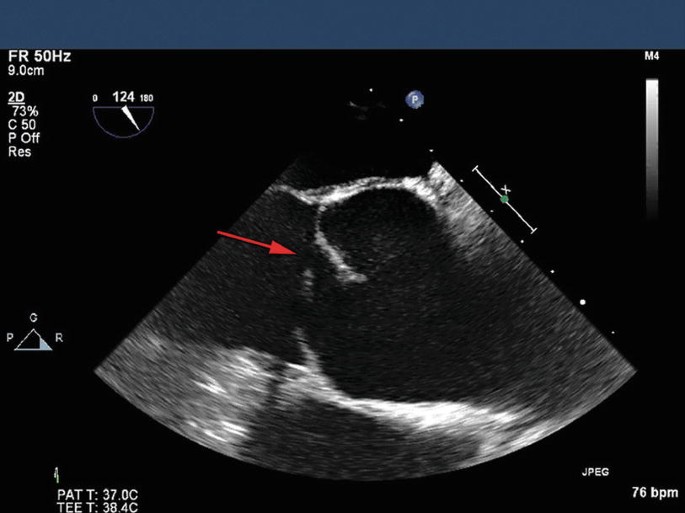Screen dimensions: 685x513
Task: Click the X marker on focus bracket
Action: (506, 188)
